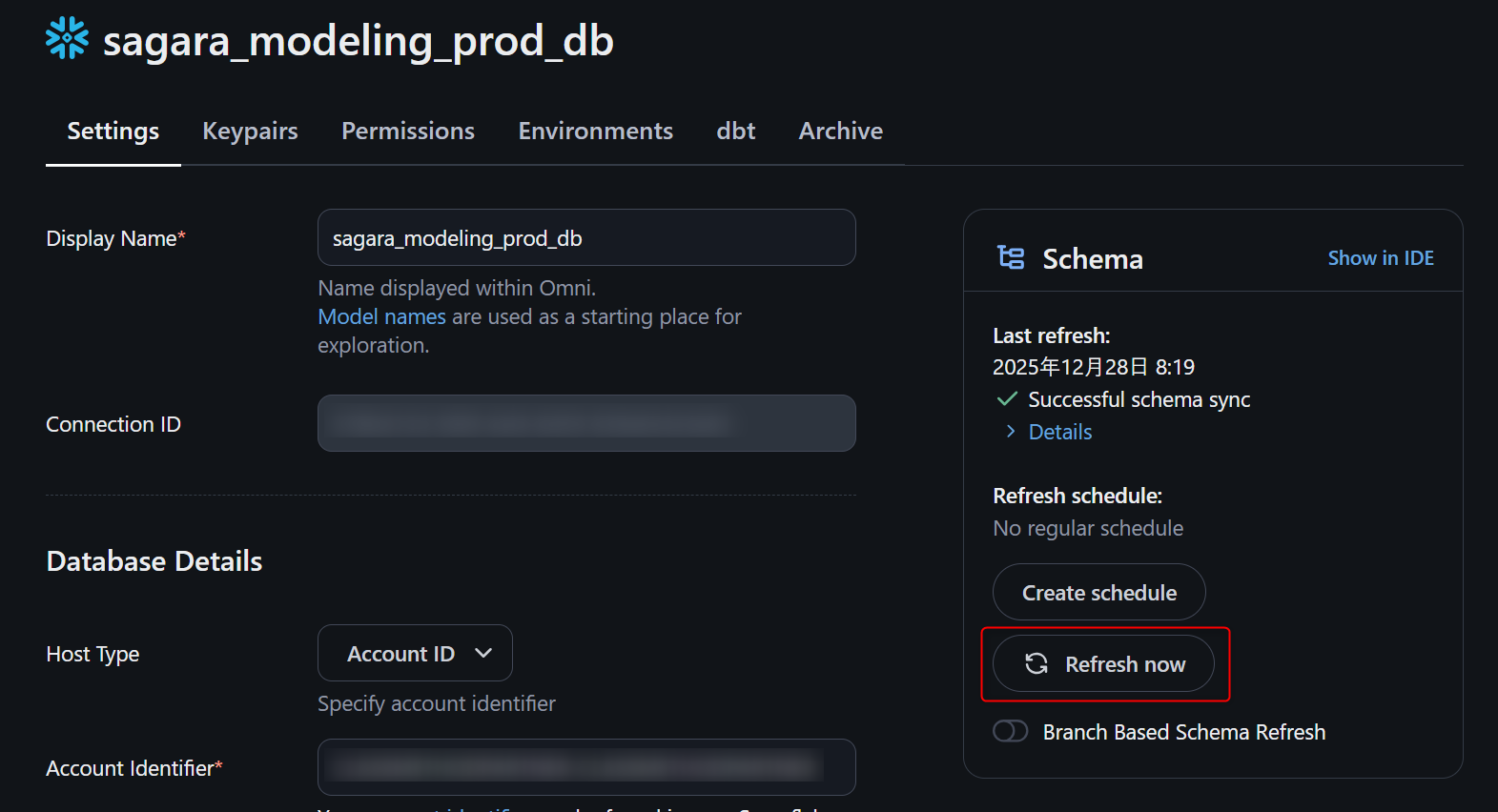Follow the Show in IDE link
Viewport: 1498px width, 812px height.
1380,258
